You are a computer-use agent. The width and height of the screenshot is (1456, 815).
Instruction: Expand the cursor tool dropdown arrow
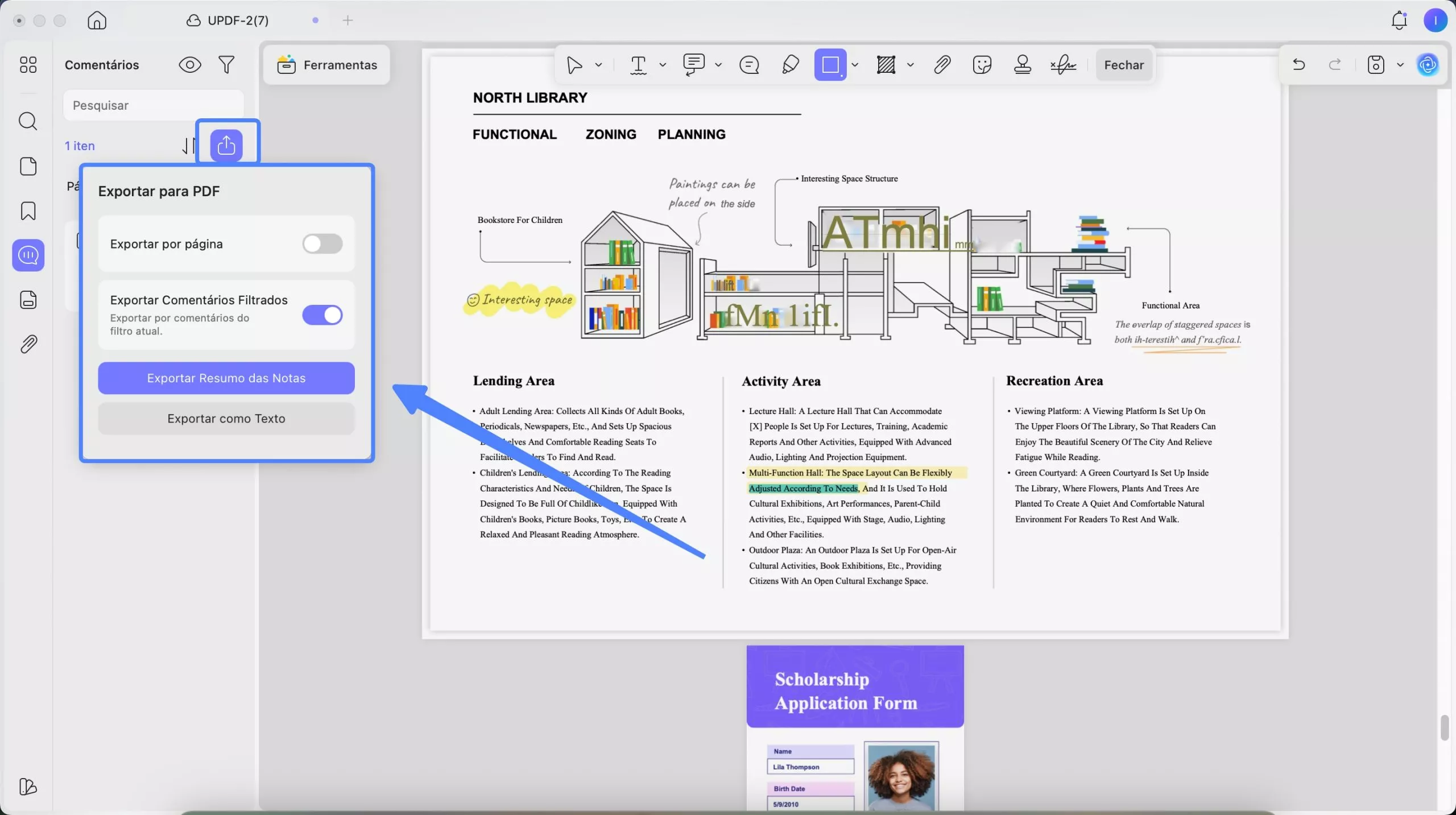coord(598,65)
